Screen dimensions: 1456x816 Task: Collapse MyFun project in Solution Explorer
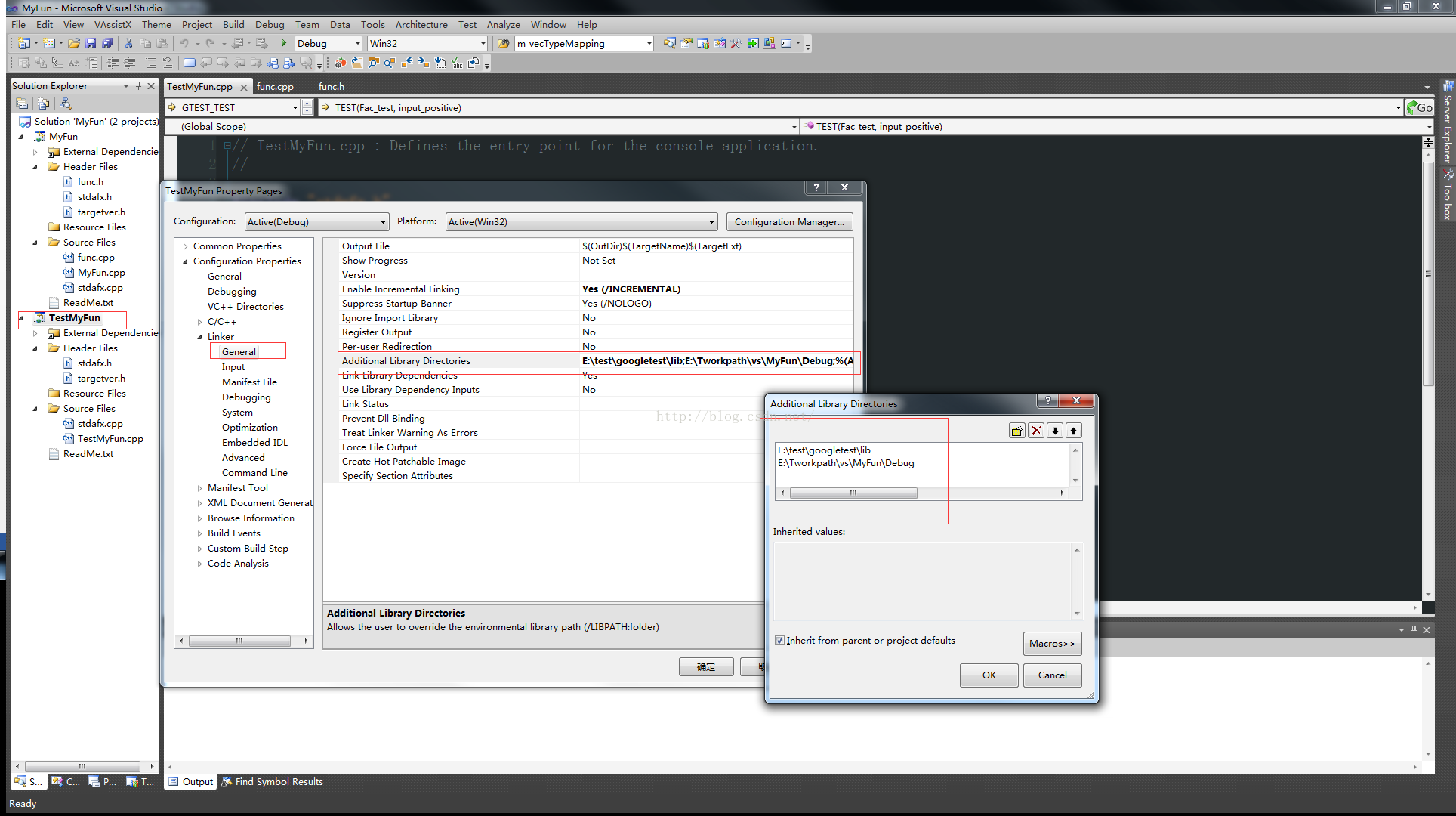(x=20, y=137)
